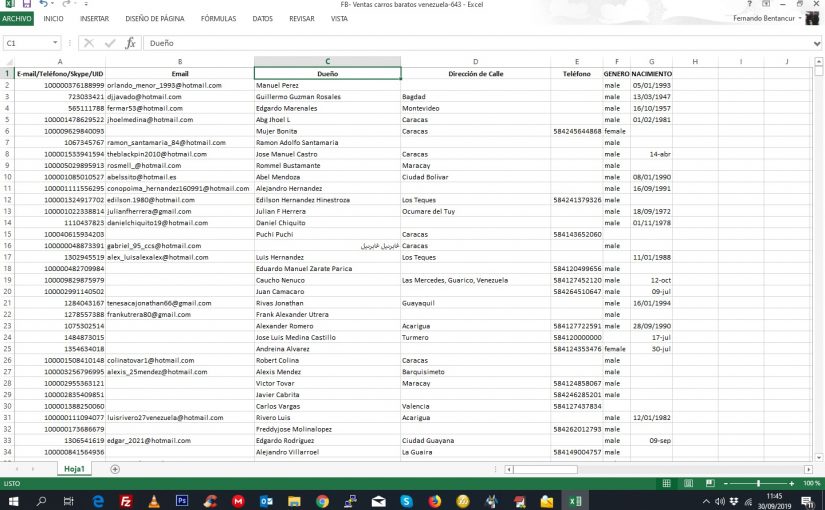The height and width of the screenshot is (510, 825).
Task: Switch to the INICIO ribbon tab
Action: pyautogui.click(x=53, y=18)
